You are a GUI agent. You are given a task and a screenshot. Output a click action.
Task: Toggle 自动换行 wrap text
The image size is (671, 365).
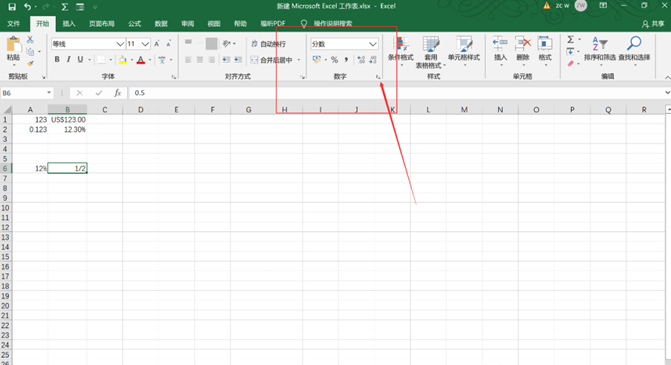[268, 44]
